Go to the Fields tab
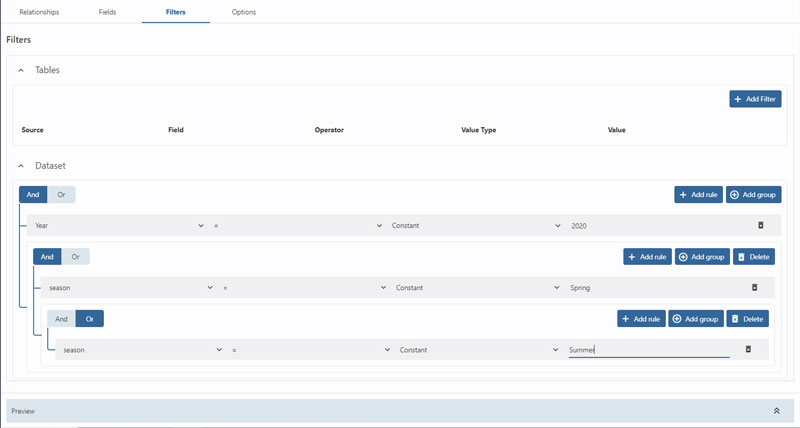This screenshot has height=428, width=800. point(107,12)
